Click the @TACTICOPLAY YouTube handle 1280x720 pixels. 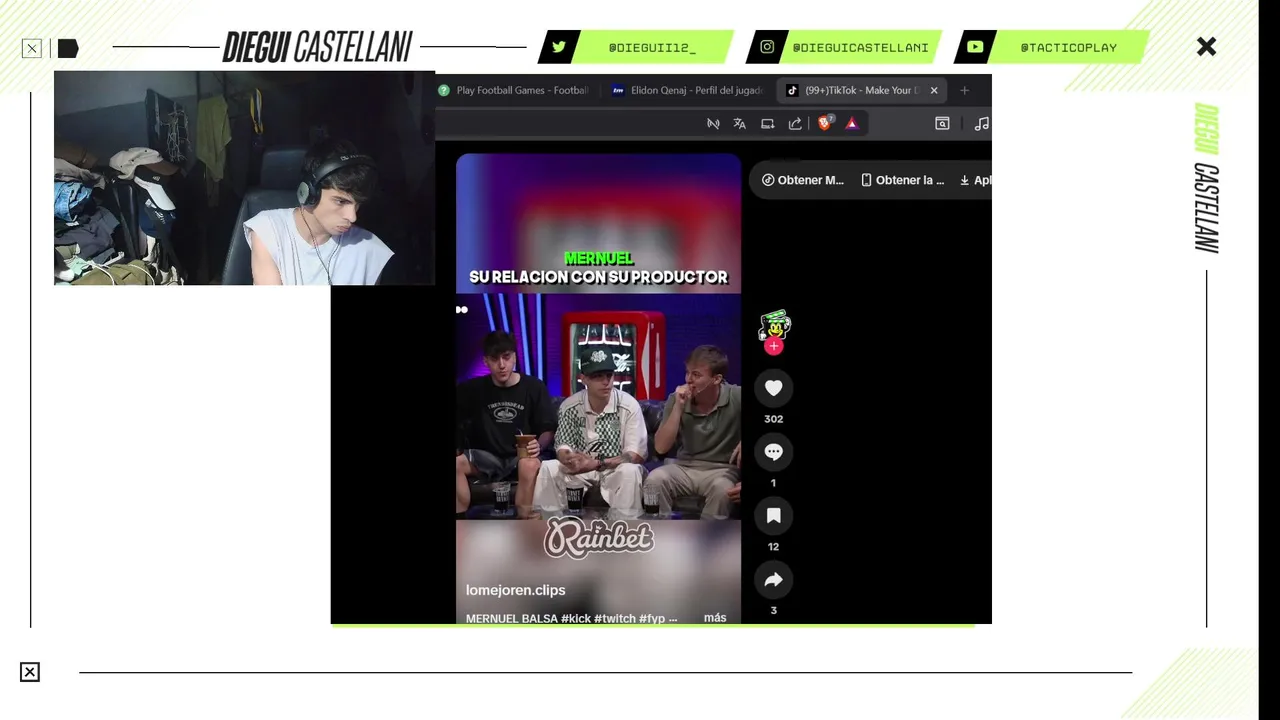tap(1068, 47)
